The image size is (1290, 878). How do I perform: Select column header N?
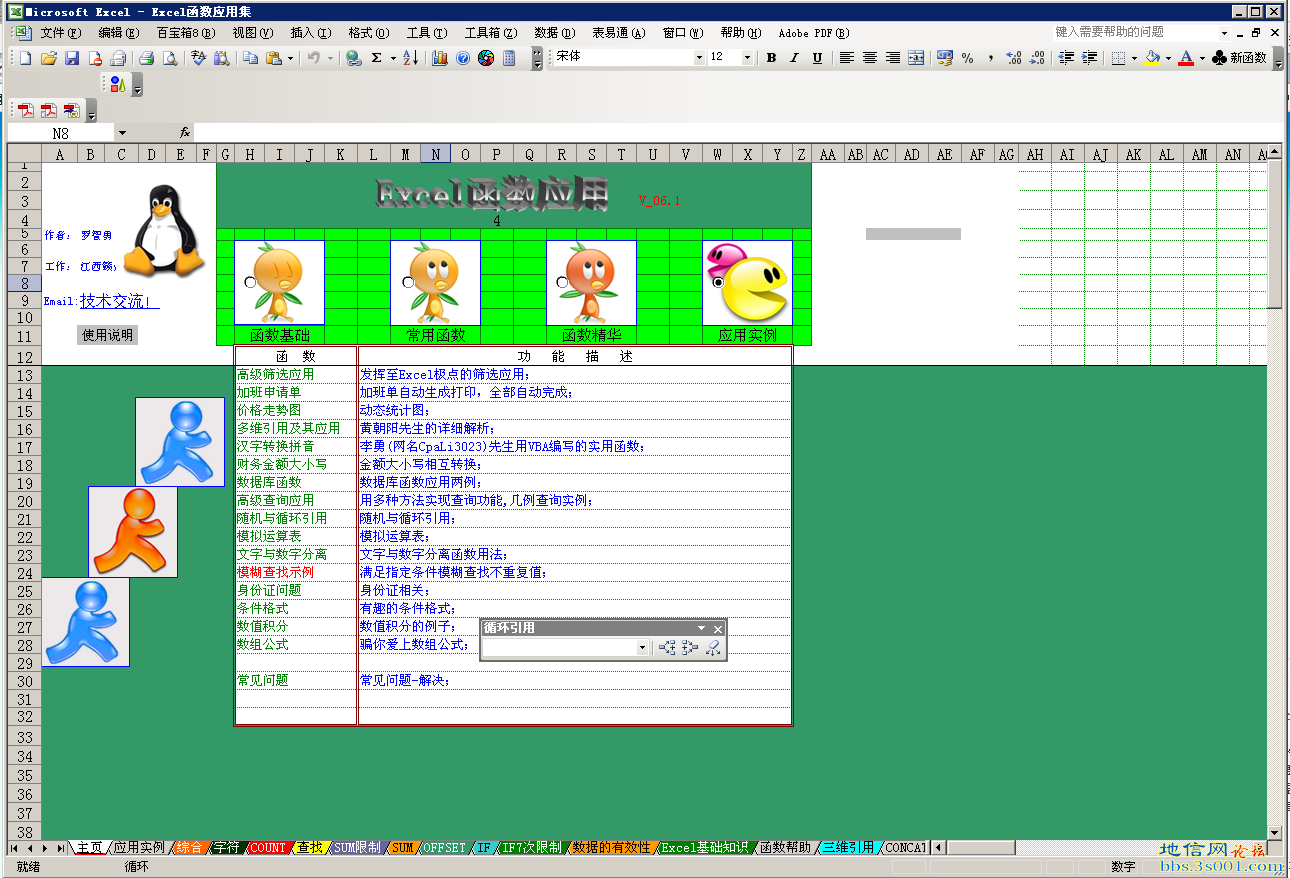coord(435,154)
